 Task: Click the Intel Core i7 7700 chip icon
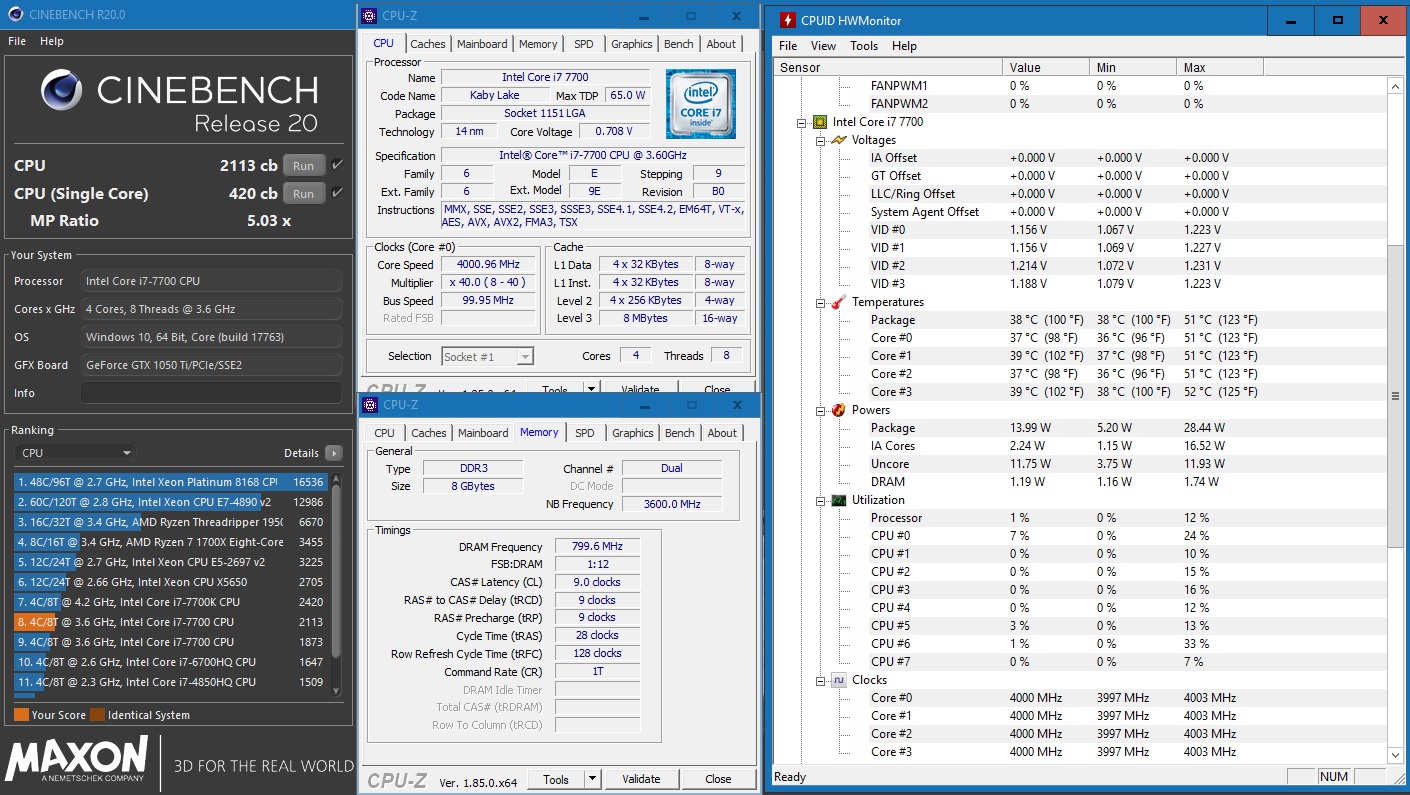[x=820, y=122]
